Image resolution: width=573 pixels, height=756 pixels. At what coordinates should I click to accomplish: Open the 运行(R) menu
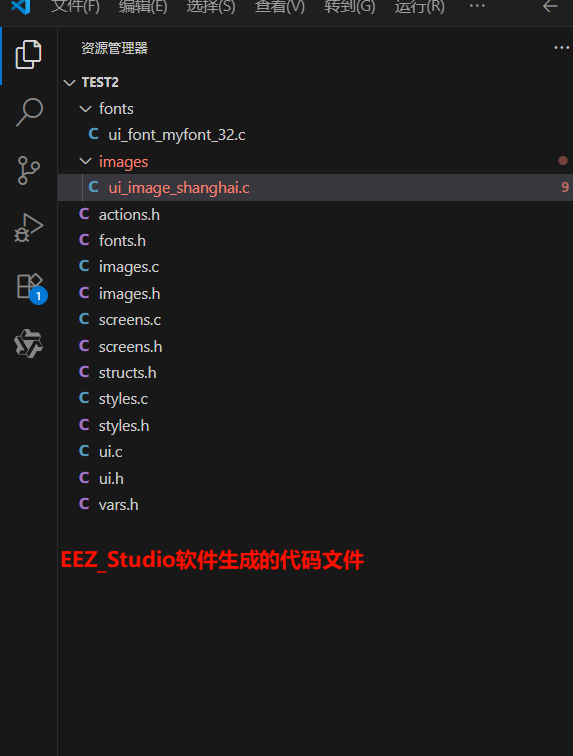[420, 7]
